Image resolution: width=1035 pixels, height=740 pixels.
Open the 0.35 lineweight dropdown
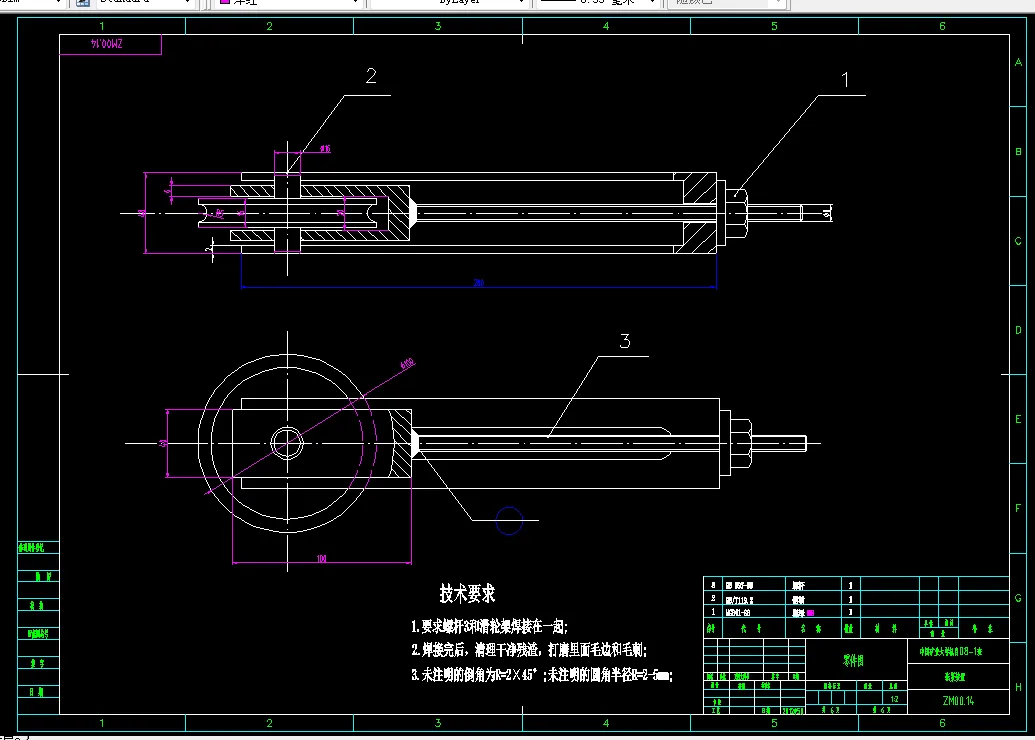point(599,3)
